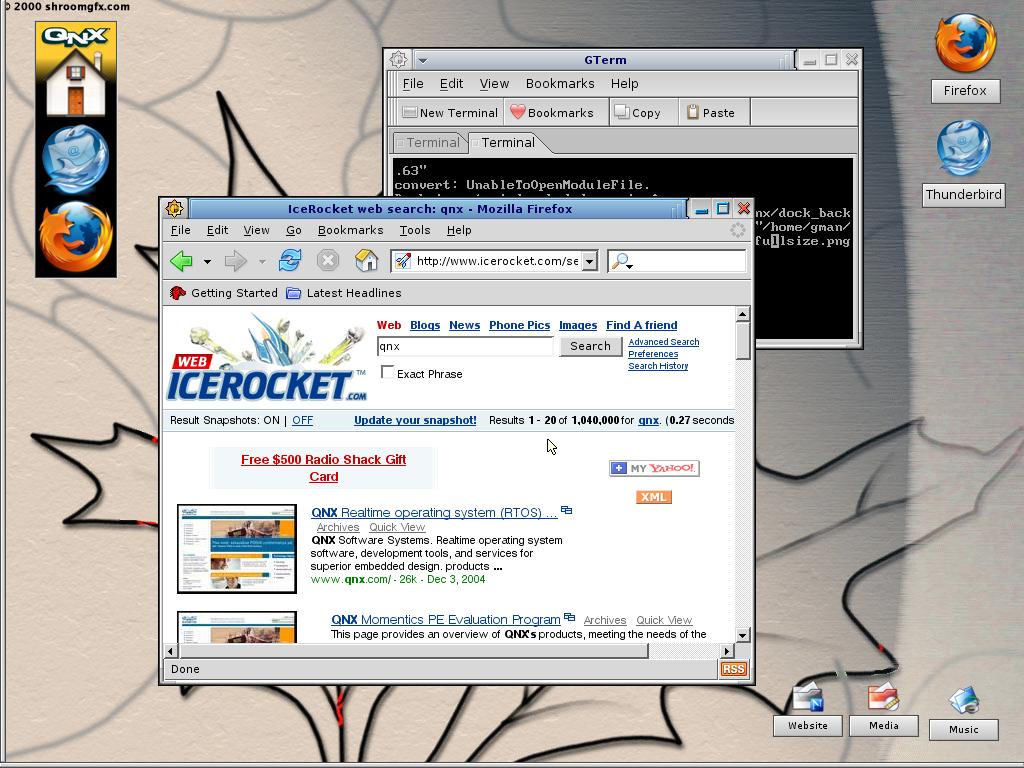Viewport: 1024px width, 768px height.
Task: Open the URL bar history dropdown
Action: pos(590,261)
